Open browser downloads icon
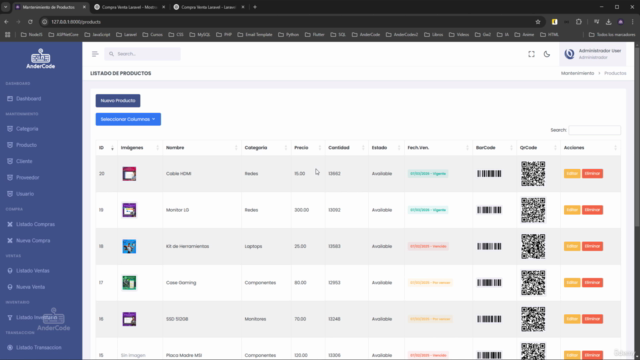This screenshot has width=640, height=360. tap(608, 22)
